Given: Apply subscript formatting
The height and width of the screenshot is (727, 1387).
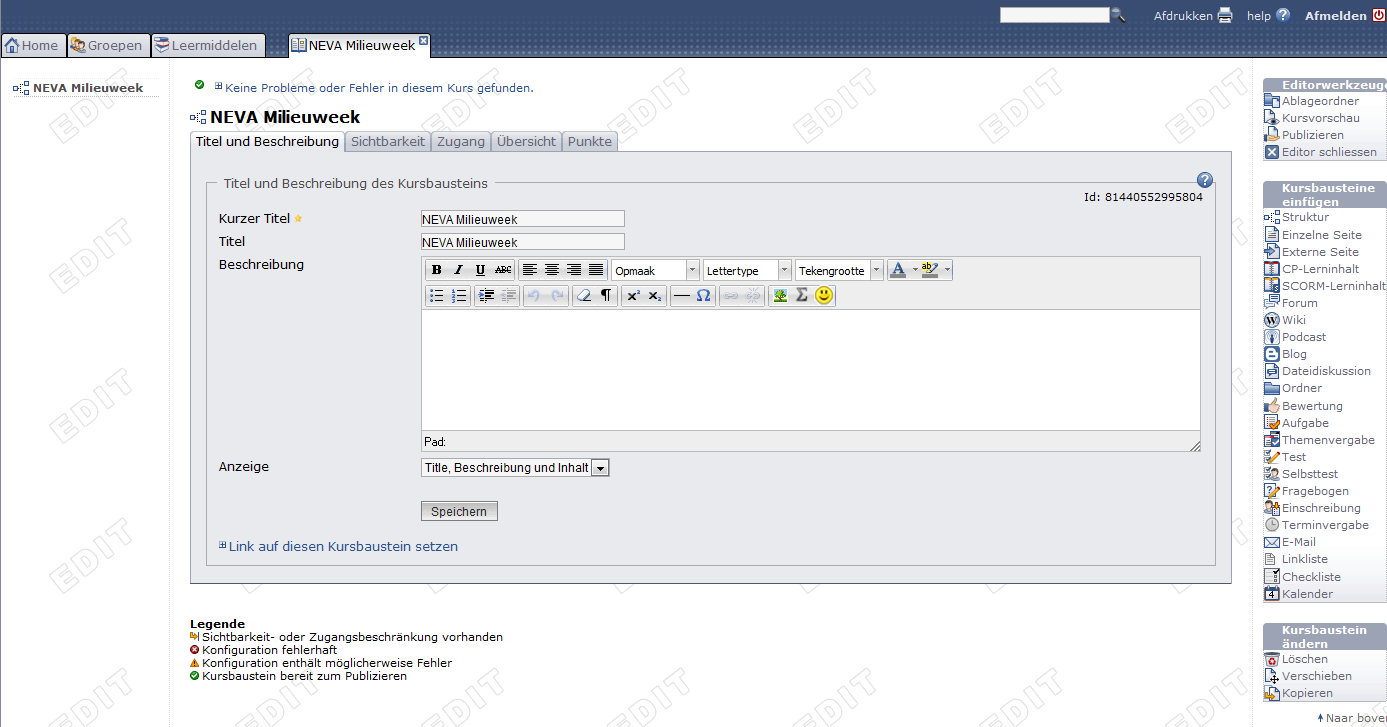Looking at the screenshot, I should [x=655, y=296].
